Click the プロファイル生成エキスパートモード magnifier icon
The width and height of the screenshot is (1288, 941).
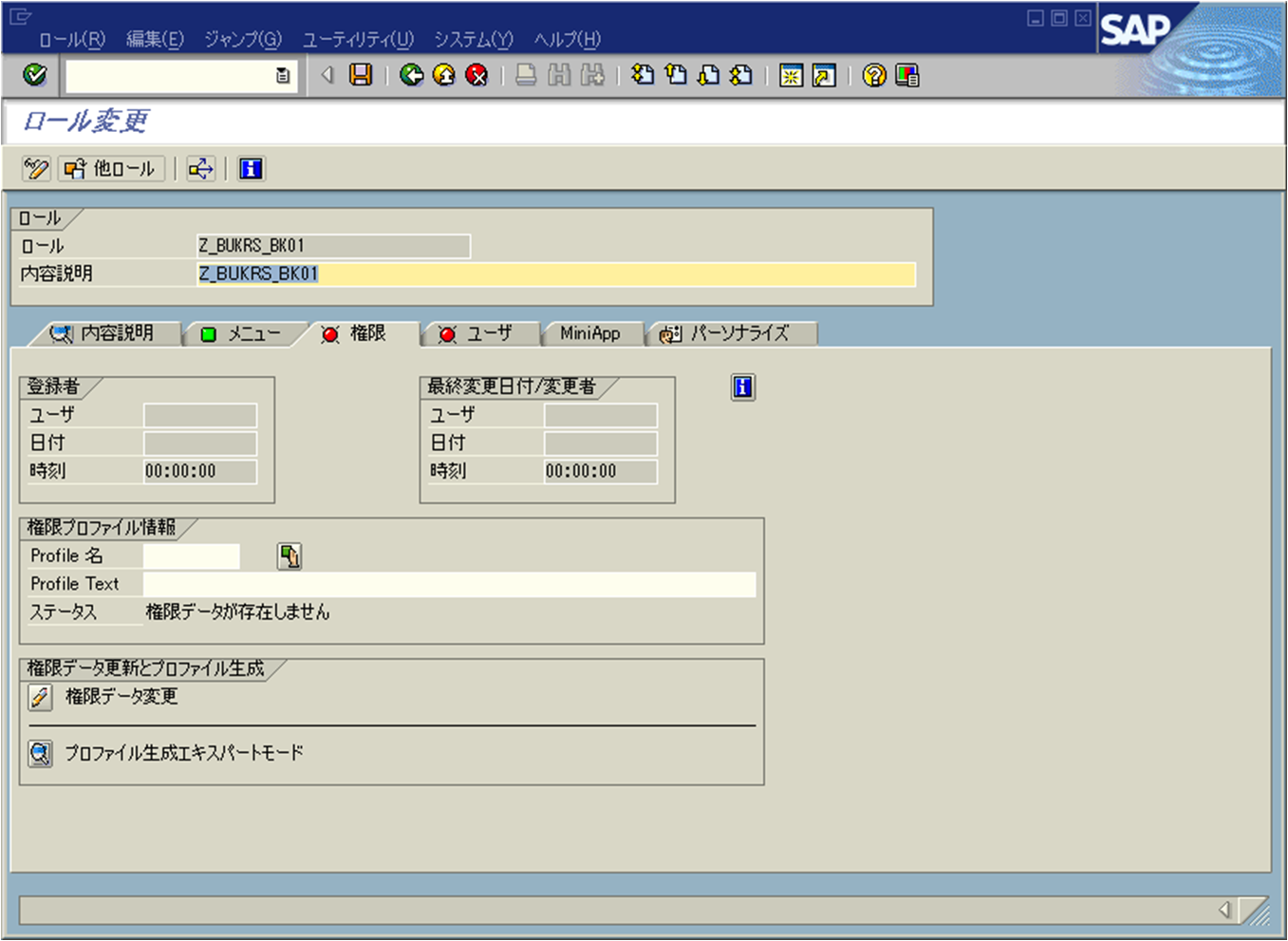39,752
